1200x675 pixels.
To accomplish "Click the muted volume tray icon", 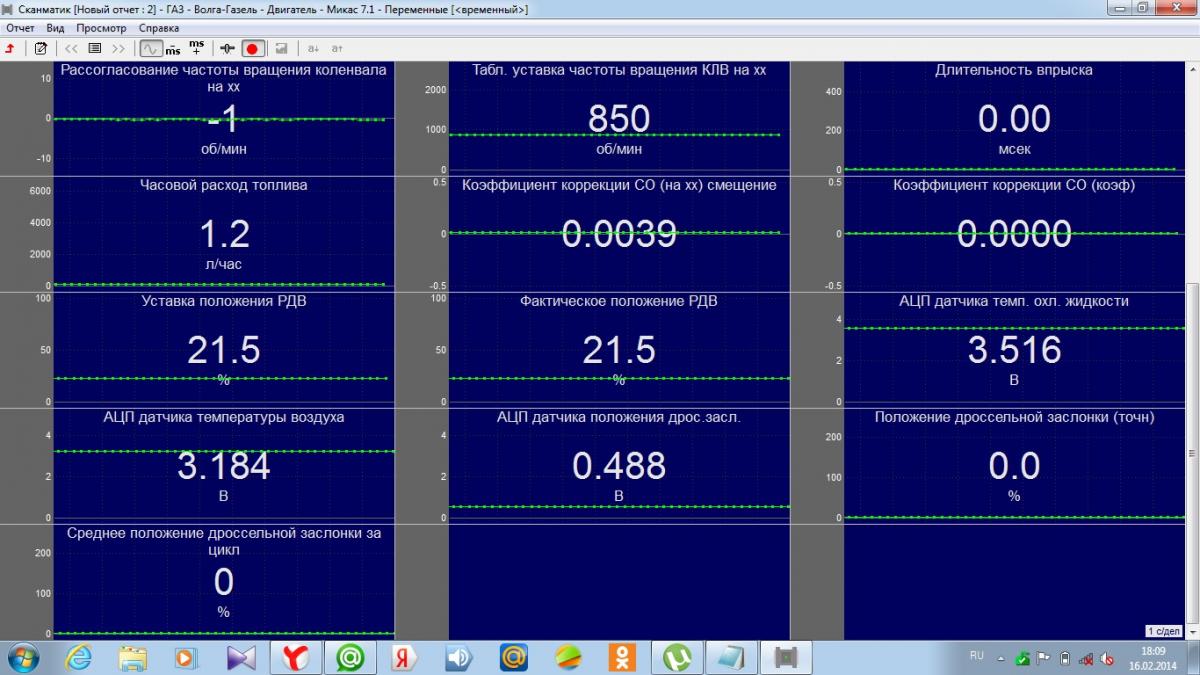I will (1107, 658).
